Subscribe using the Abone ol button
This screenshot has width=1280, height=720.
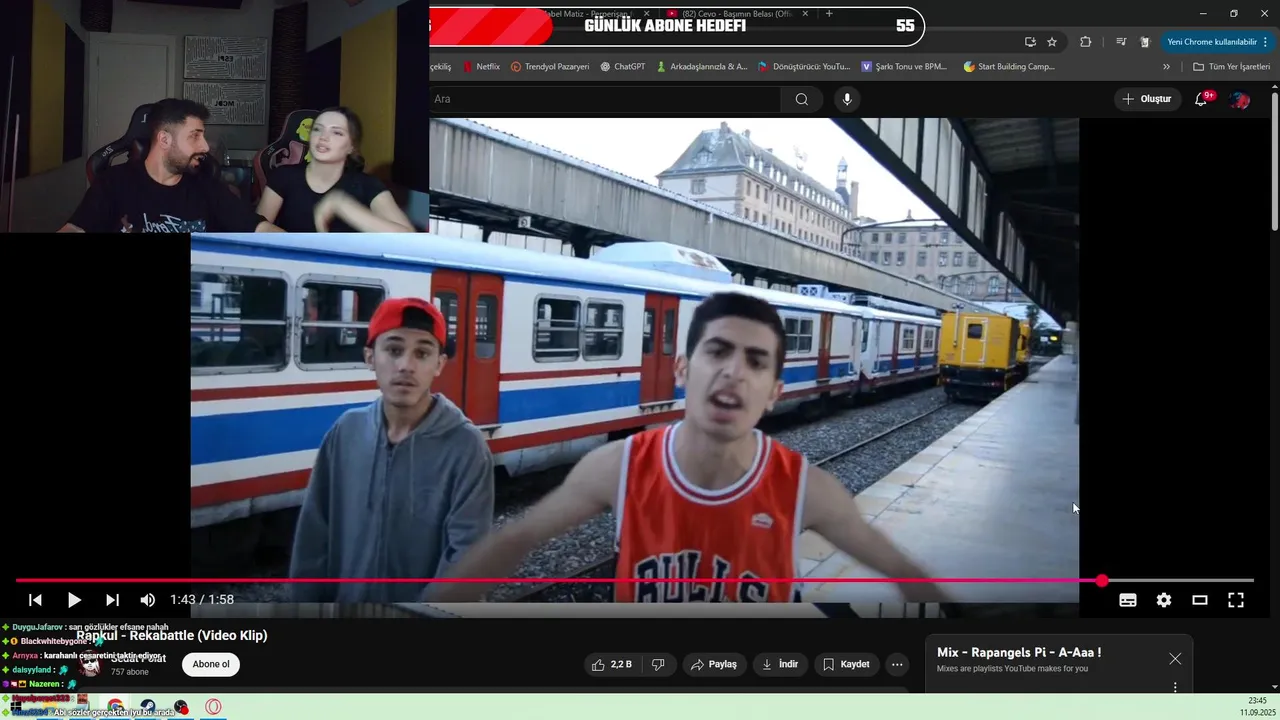211,665
